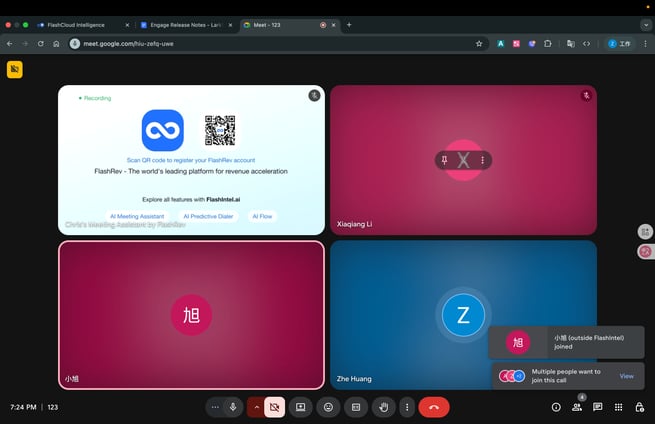Screen dimensions: 655x424
Task: Open the activities grid icon
Action: click(x=619, y=407)
